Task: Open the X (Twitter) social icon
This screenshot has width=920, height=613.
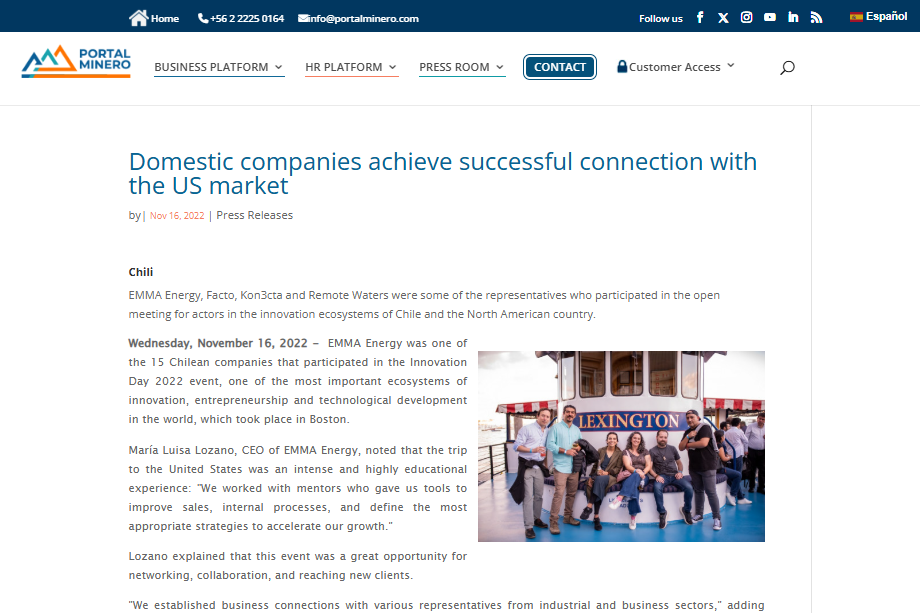Action: (723, 18)
